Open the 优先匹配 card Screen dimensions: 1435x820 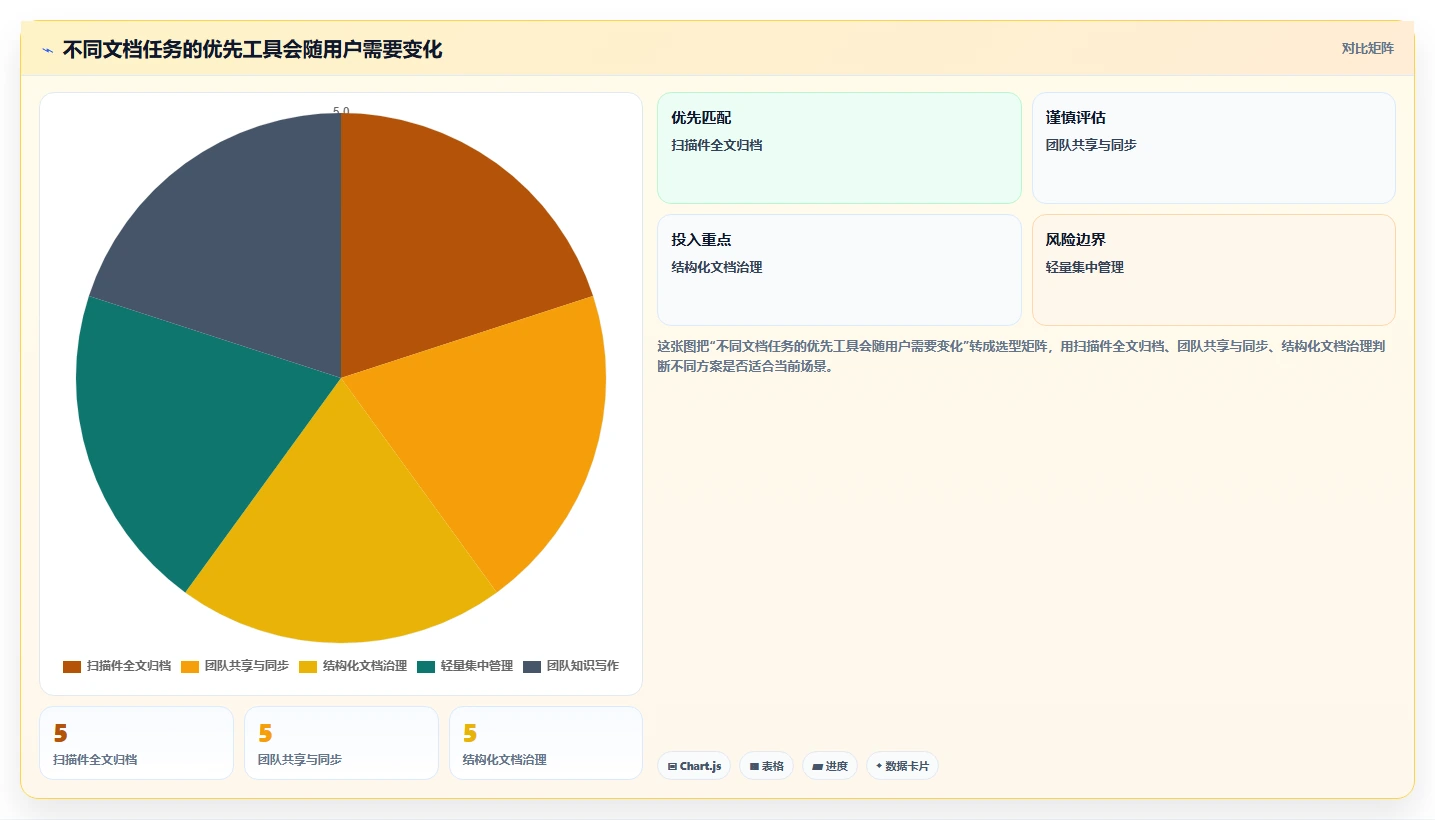[839, 148]
